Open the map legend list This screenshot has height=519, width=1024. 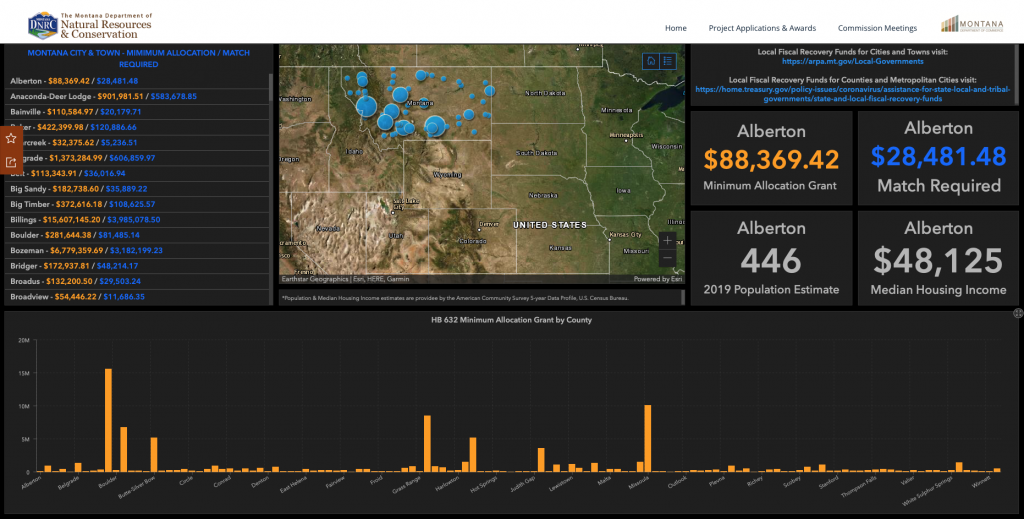(667, 61)
